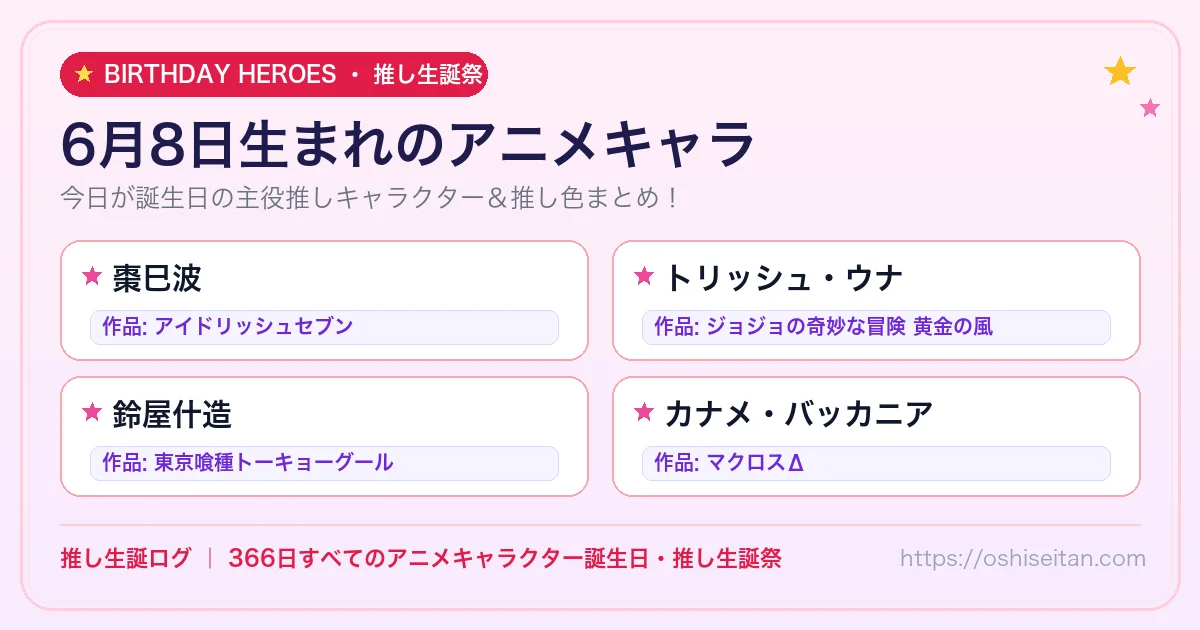Open the 棗巳波 character card
1200x630 pixels.
click(324, 300)
